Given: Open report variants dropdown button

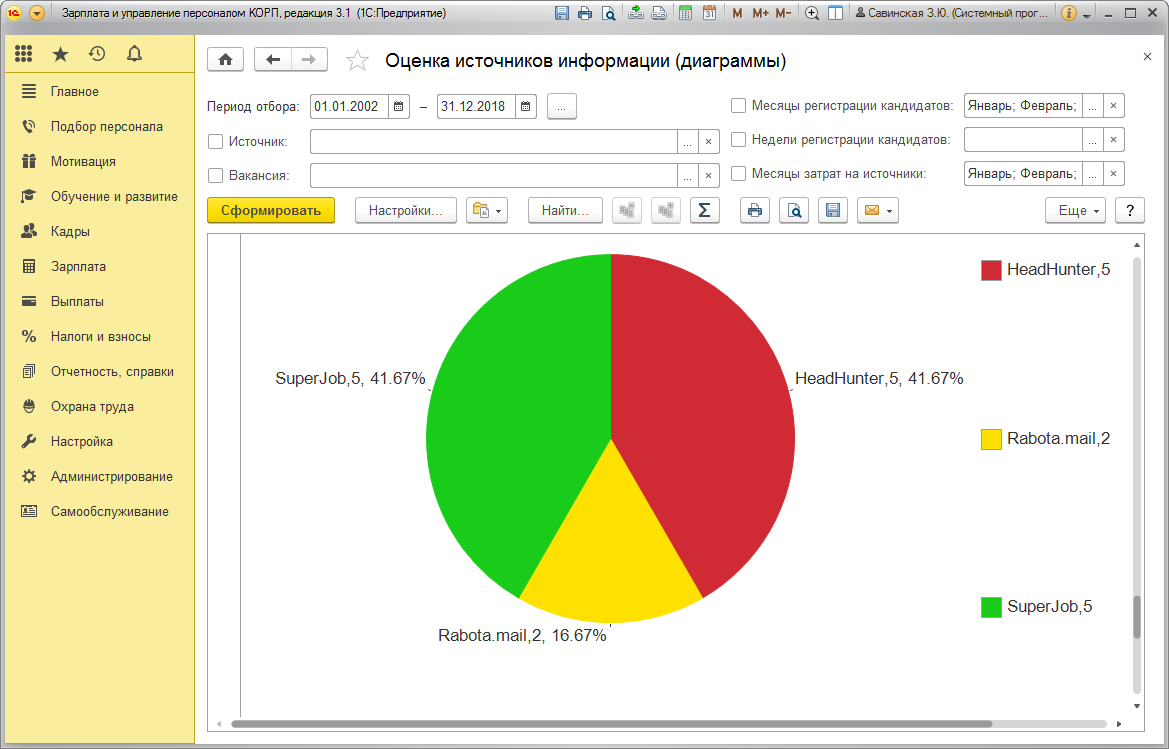Looking at the screenshot, I should coord(487,210).
